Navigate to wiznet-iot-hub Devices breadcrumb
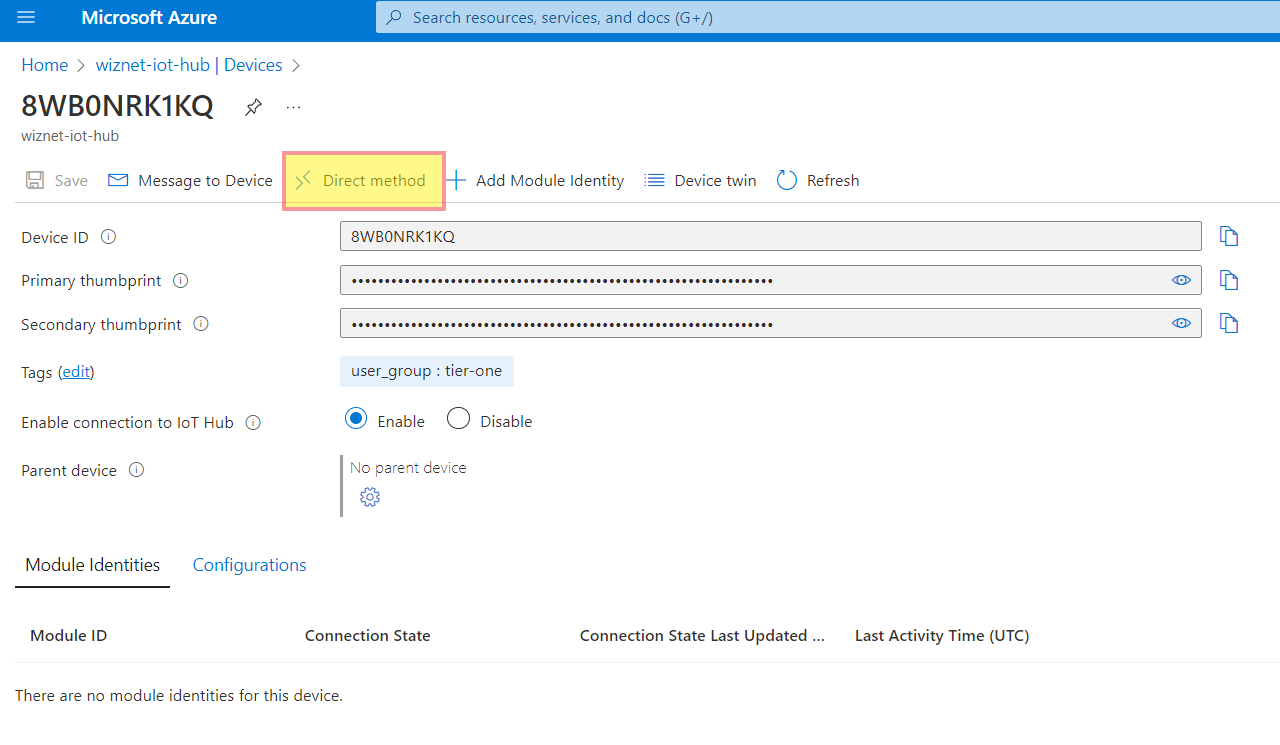The image size is (1280, 745). [188, 64]
